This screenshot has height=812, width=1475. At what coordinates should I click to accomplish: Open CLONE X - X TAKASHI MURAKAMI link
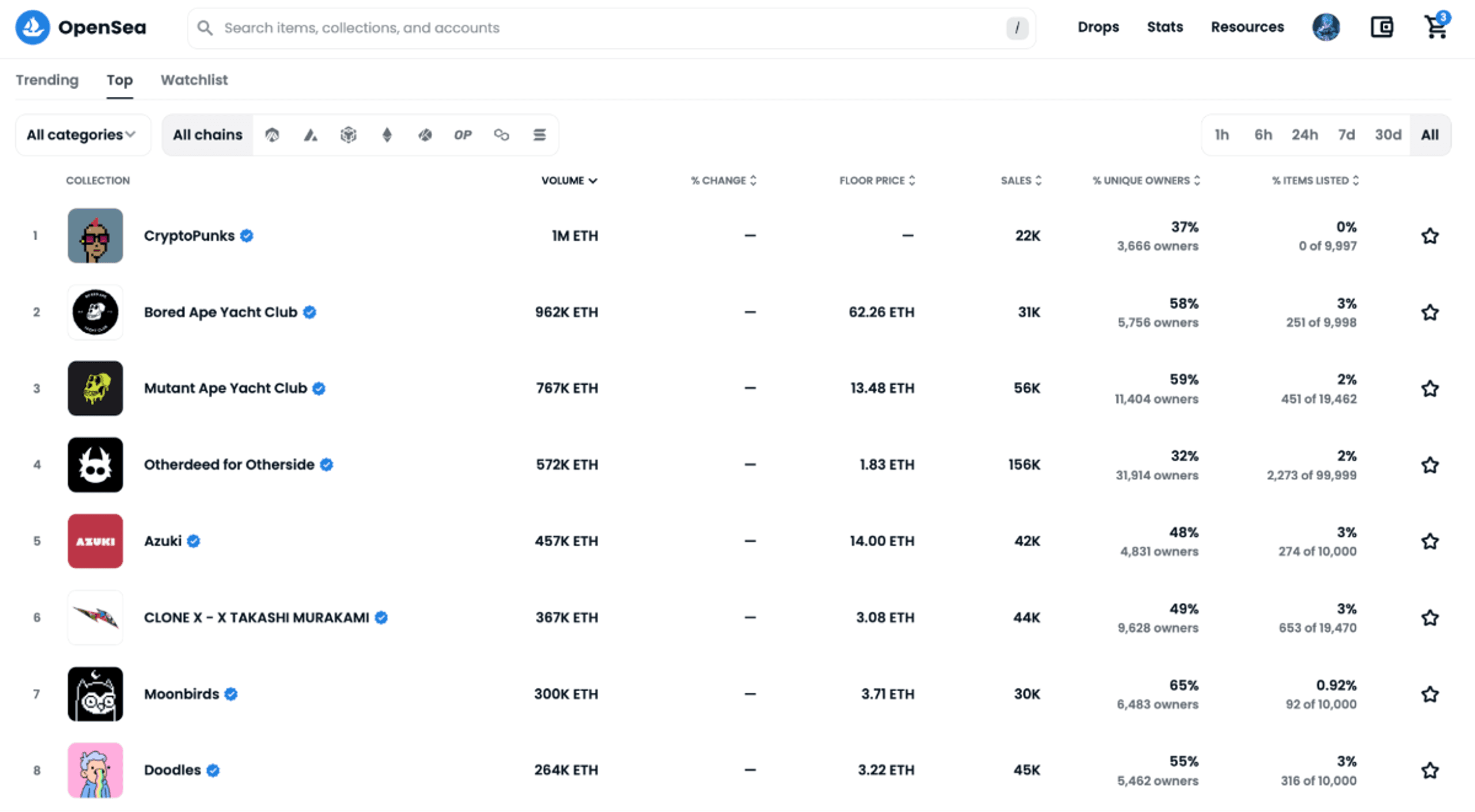pyautogui.click(x=256, y=617)
